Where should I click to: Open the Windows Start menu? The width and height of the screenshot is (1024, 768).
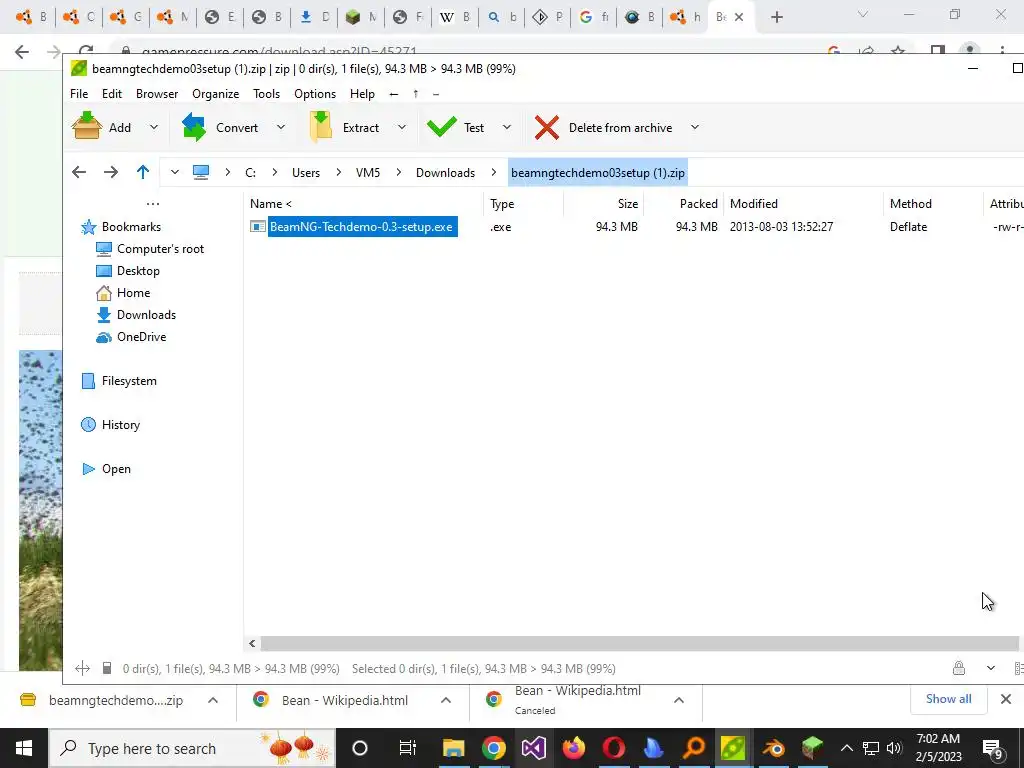coord(24,748)
